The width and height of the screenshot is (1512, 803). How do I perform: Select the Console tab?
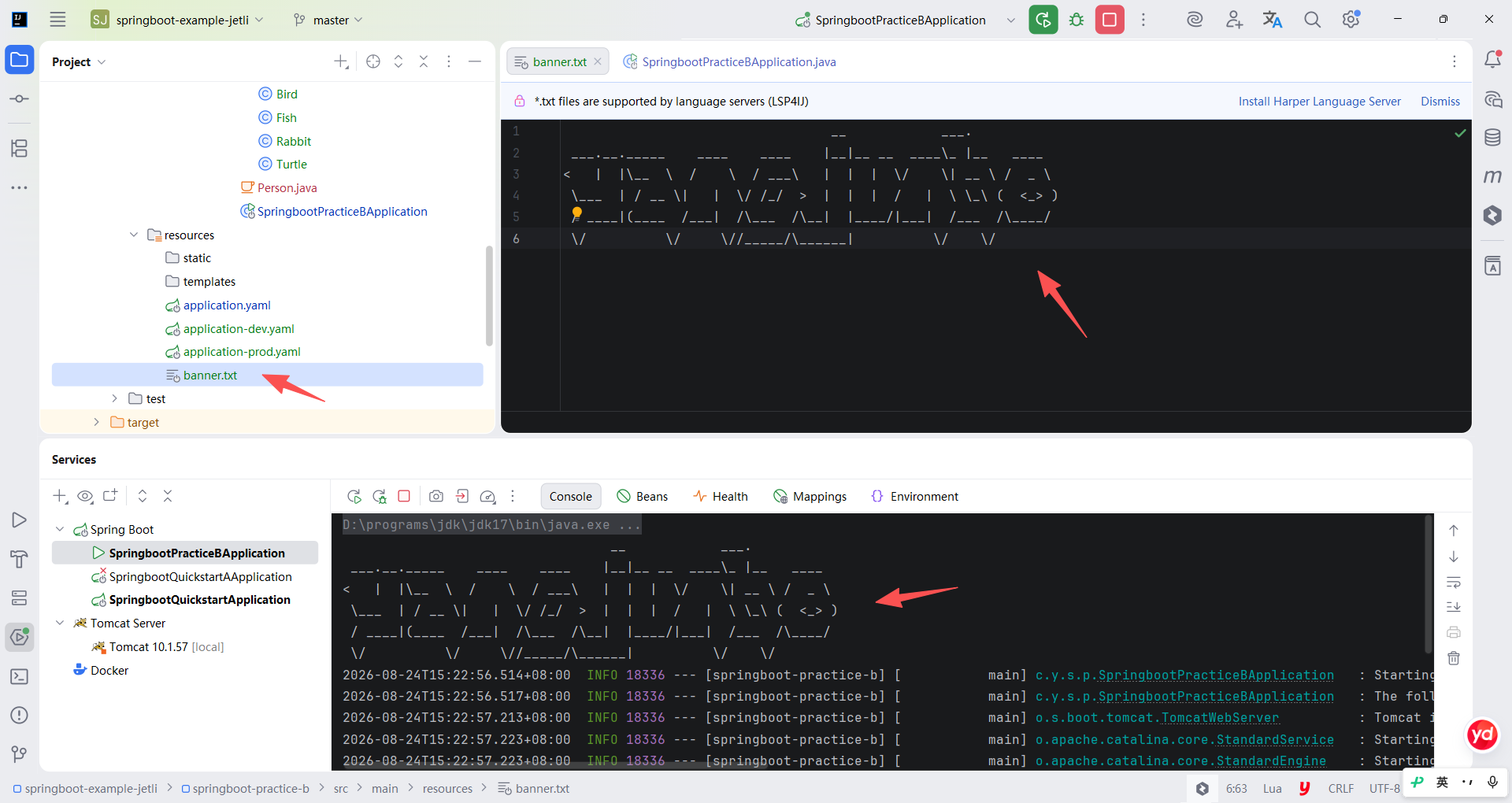pos(571,496)
